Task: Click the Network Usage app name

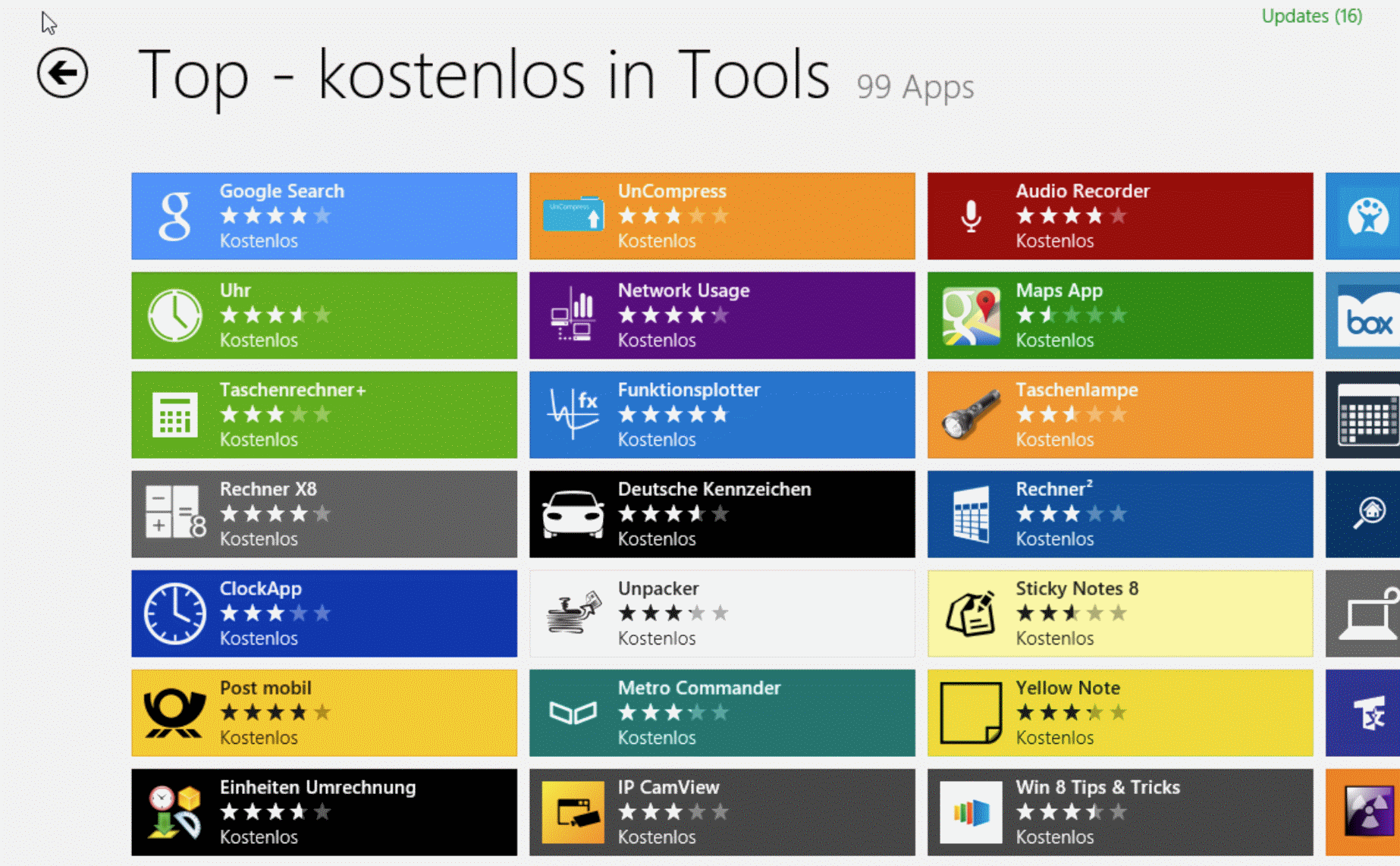Action: pyautogui.click(x=683, y=290)
